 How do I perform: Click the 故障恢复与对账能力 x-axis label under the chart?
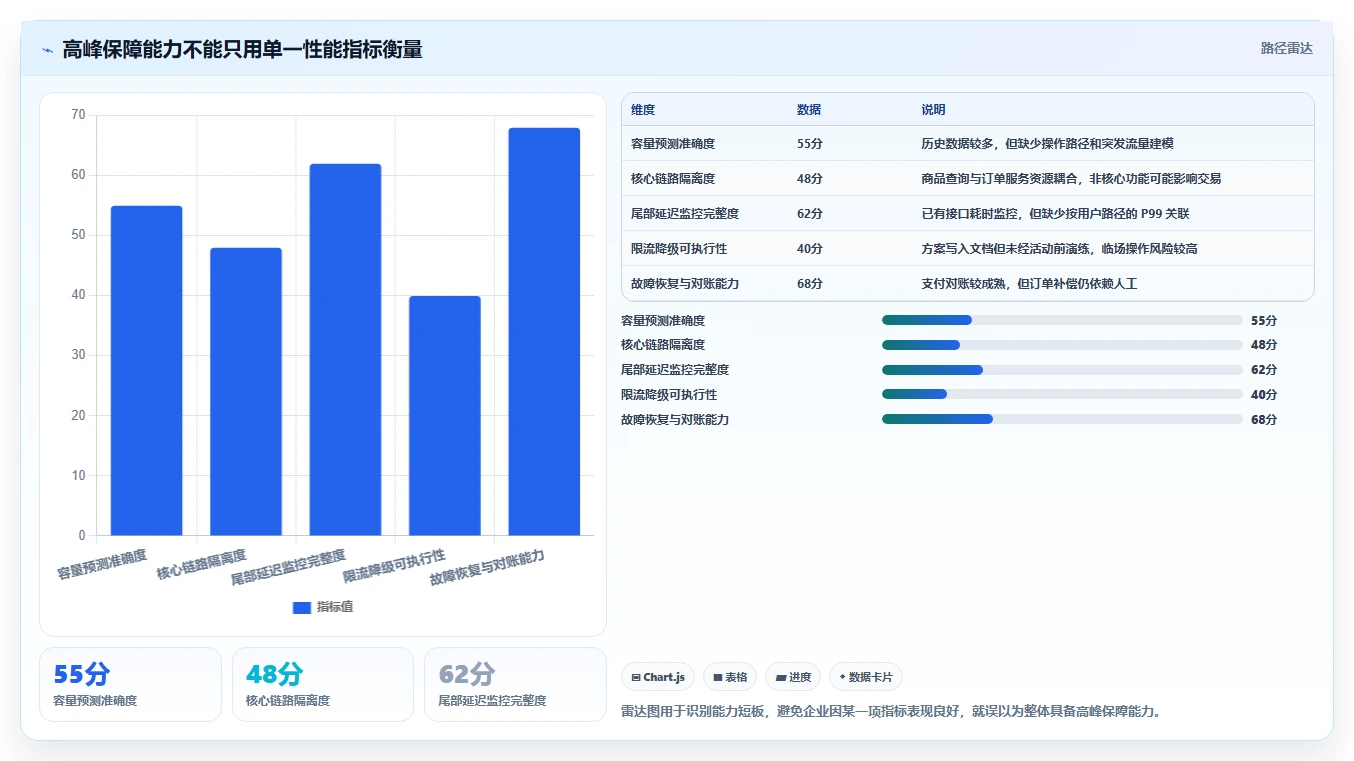pyautogui.click(x=487, y=567)
